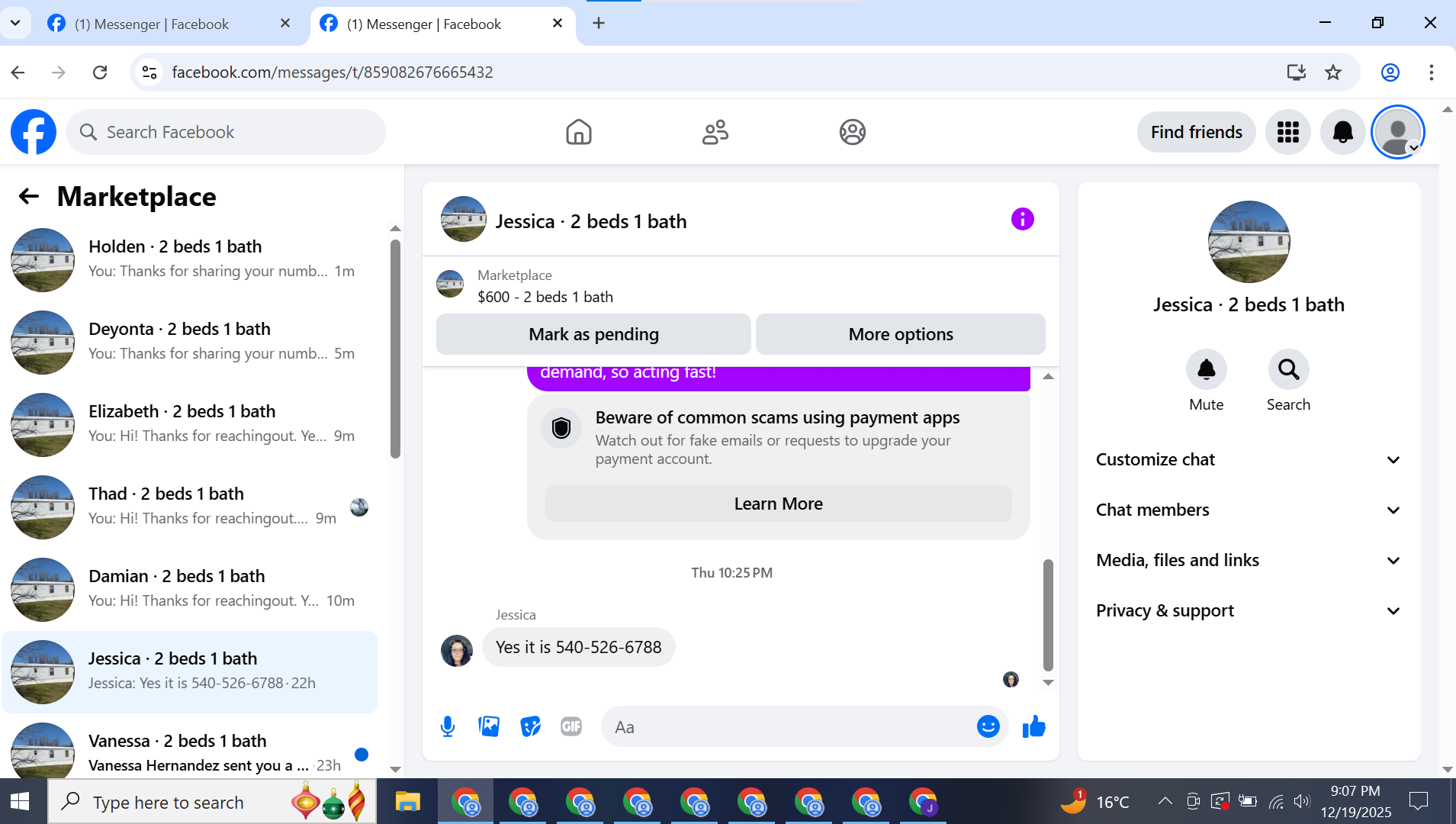
Task: Open Facebook home via logo
Action: coord(34,132)
